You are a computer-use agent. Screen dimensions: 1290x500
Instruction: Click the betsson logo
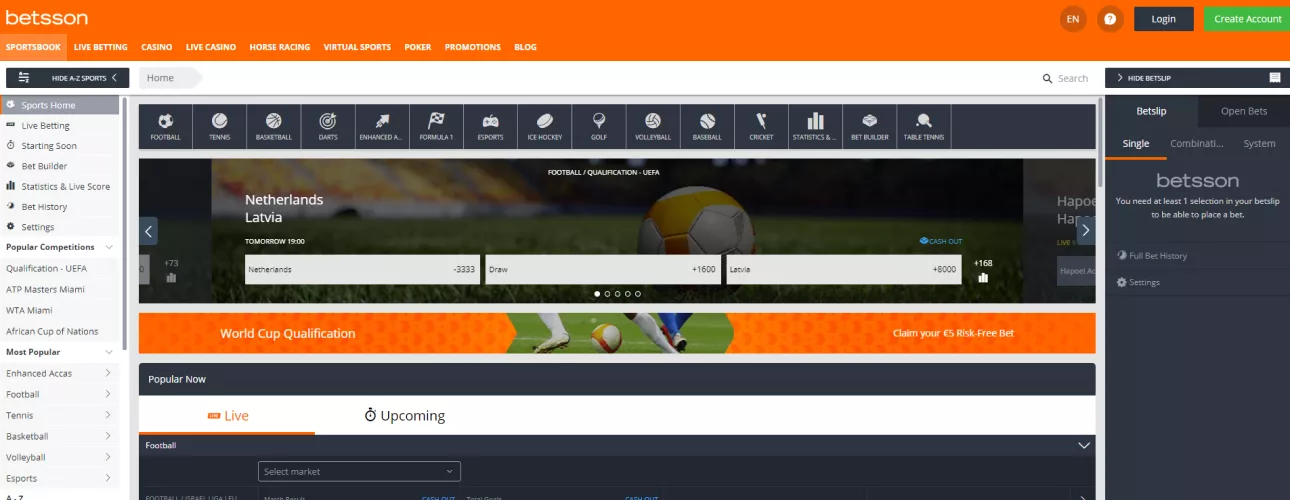click(47, 18)
